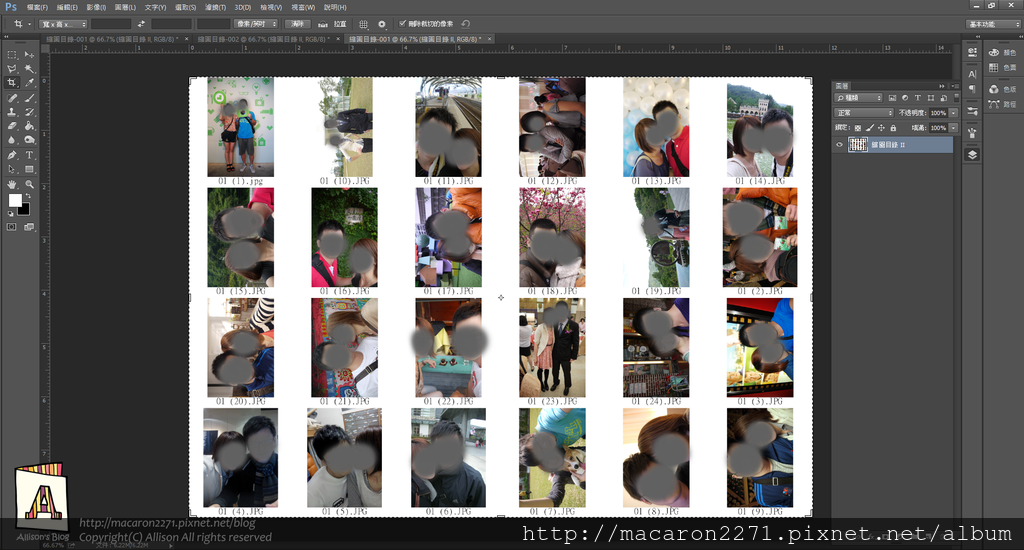The width and height of the screenshot is (1024, 550).
Task: Select the Path Selection tool
Action: [x=12, y=170]
